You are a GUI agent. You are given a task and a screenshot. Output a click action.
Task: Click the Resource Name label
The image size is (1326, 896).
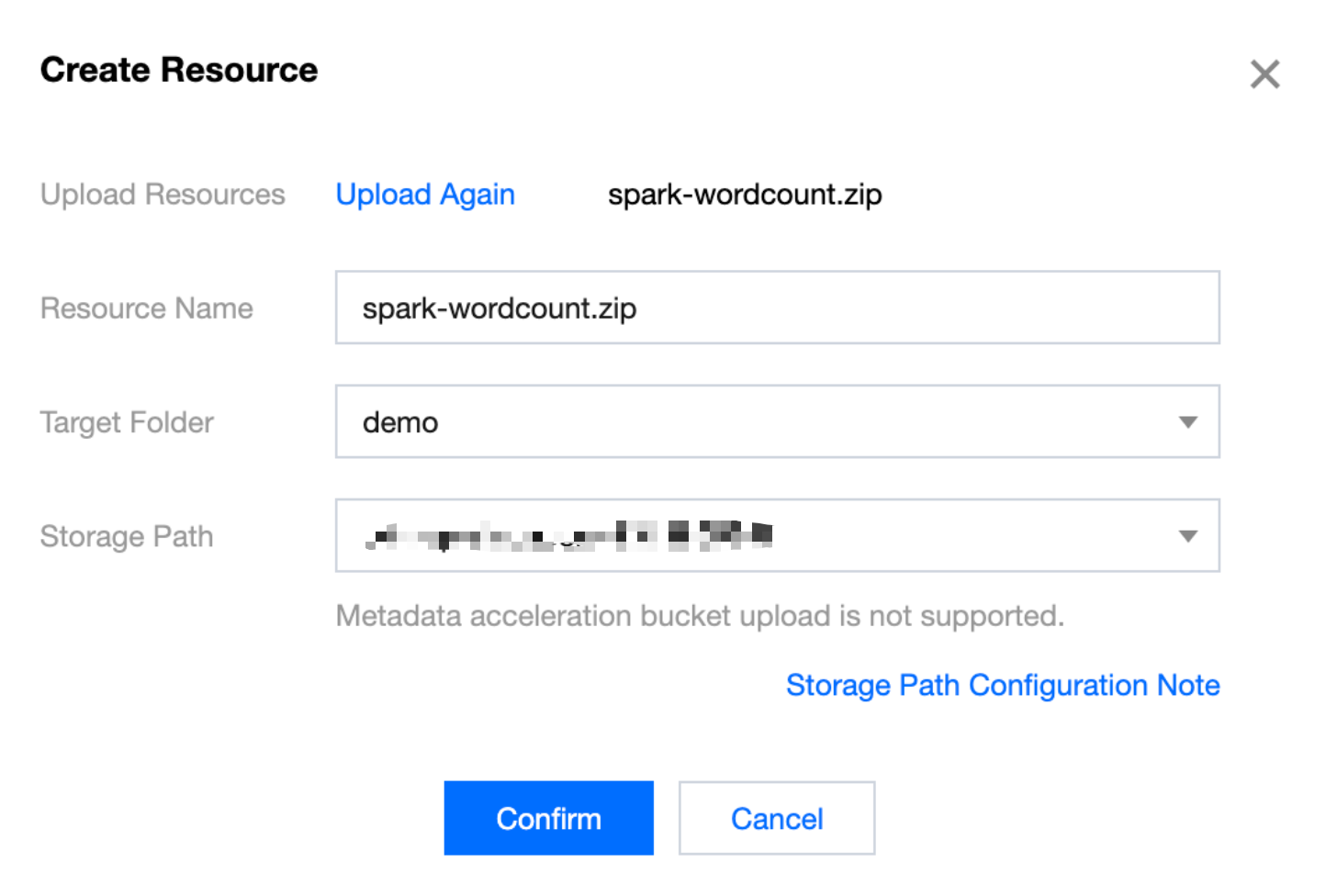[146, 308]
